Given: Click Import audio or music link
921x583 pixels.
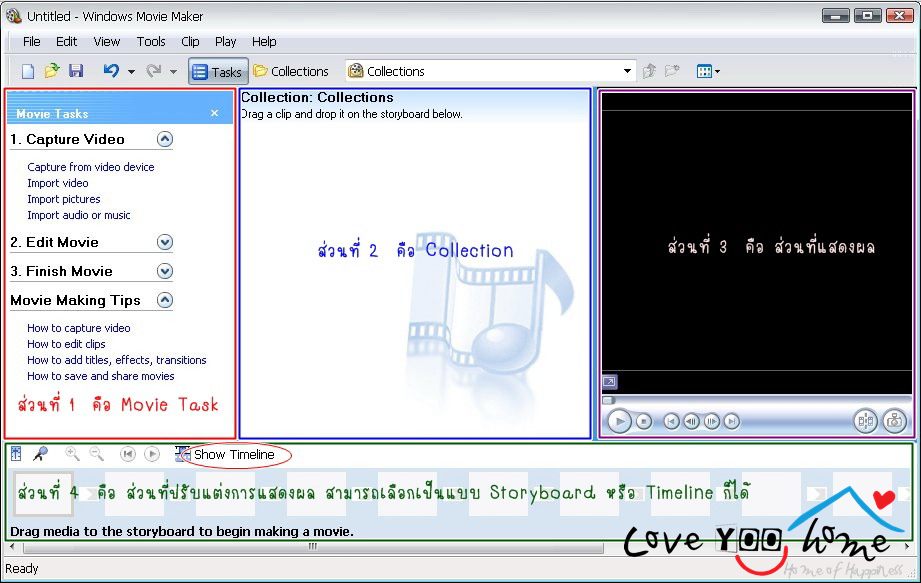Looking at the screenshot, I should tap(79, 215).
